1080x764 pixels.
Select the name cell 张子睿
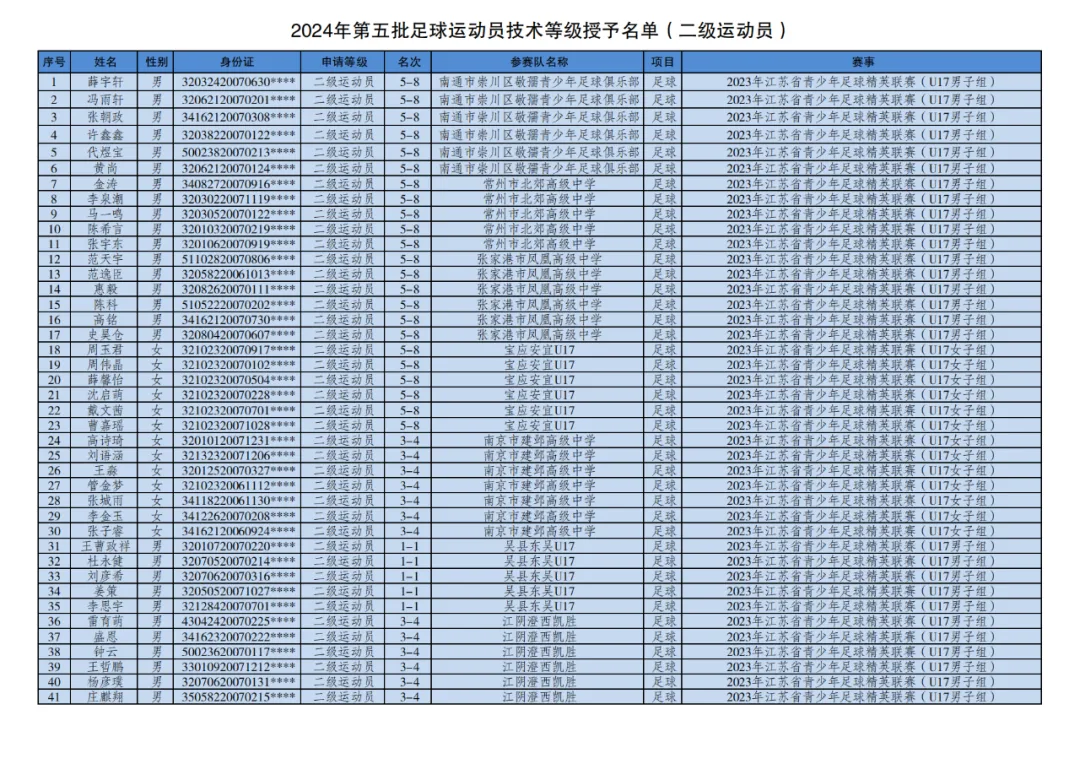pyautogui.click(x=105, y=531)
